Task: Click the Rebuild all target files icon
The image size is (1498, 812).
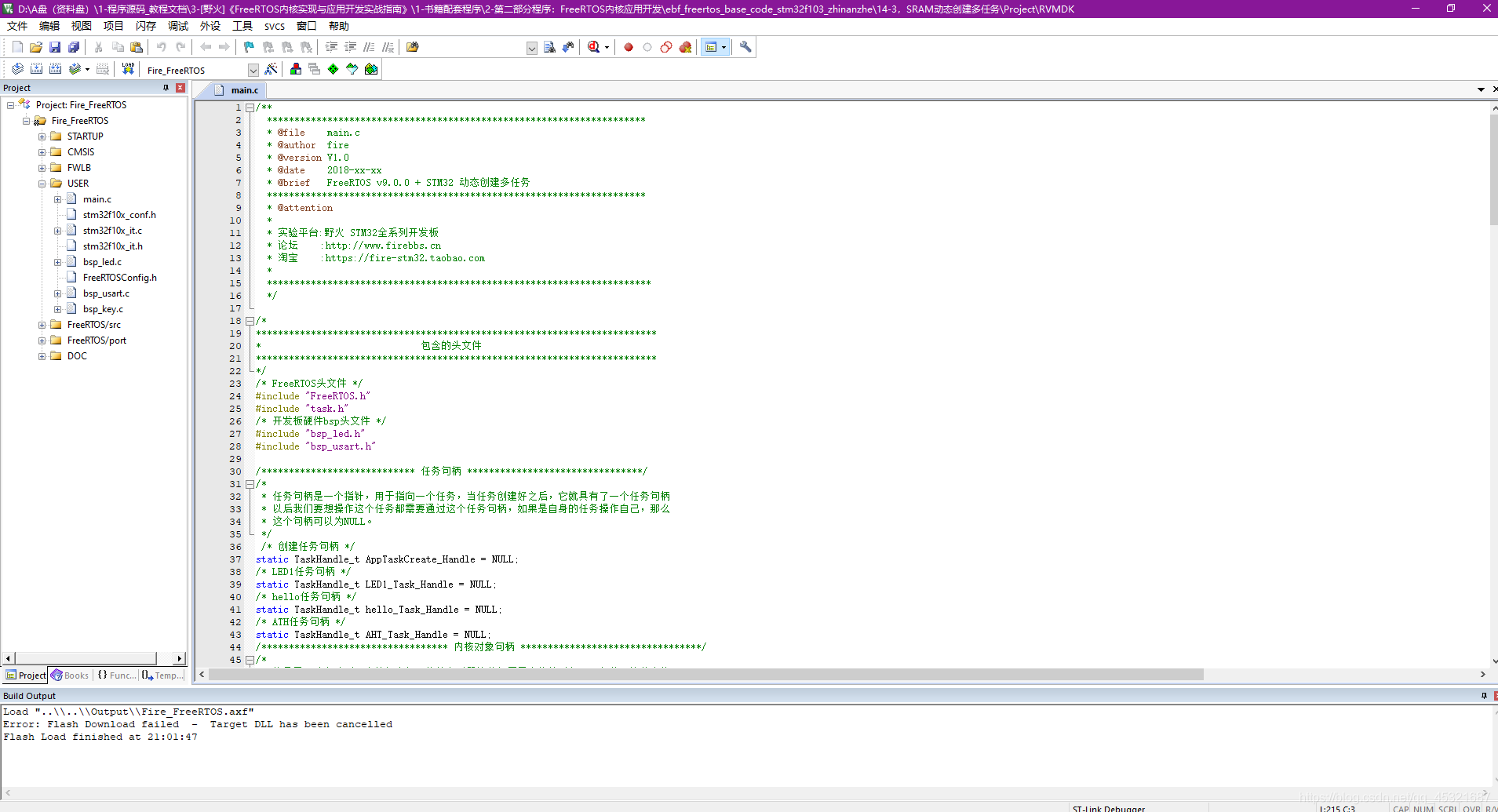Action: click(x=55, y=69)
